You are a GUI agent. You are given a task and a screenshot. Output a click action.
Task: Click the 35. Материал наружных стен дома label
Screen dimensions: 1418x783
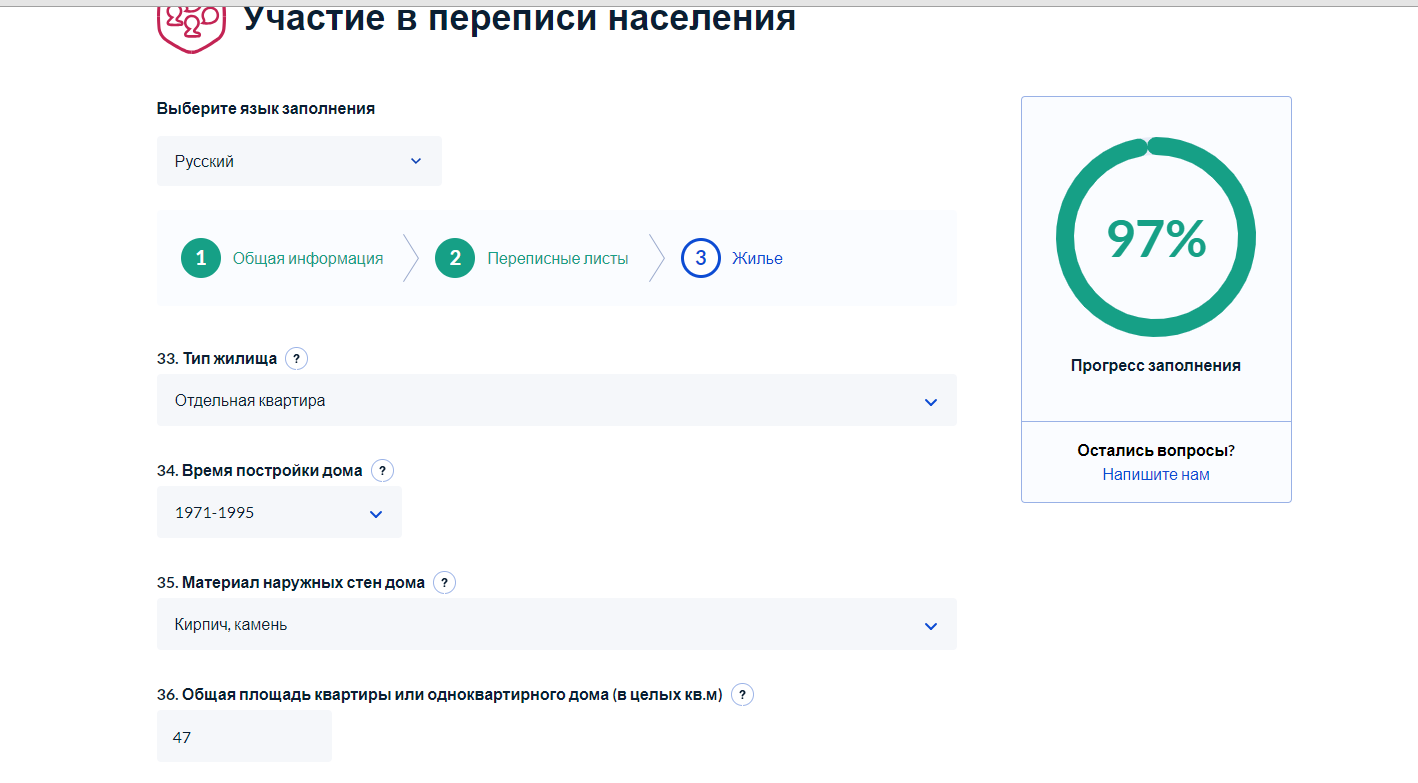click(x=291, y=582)
